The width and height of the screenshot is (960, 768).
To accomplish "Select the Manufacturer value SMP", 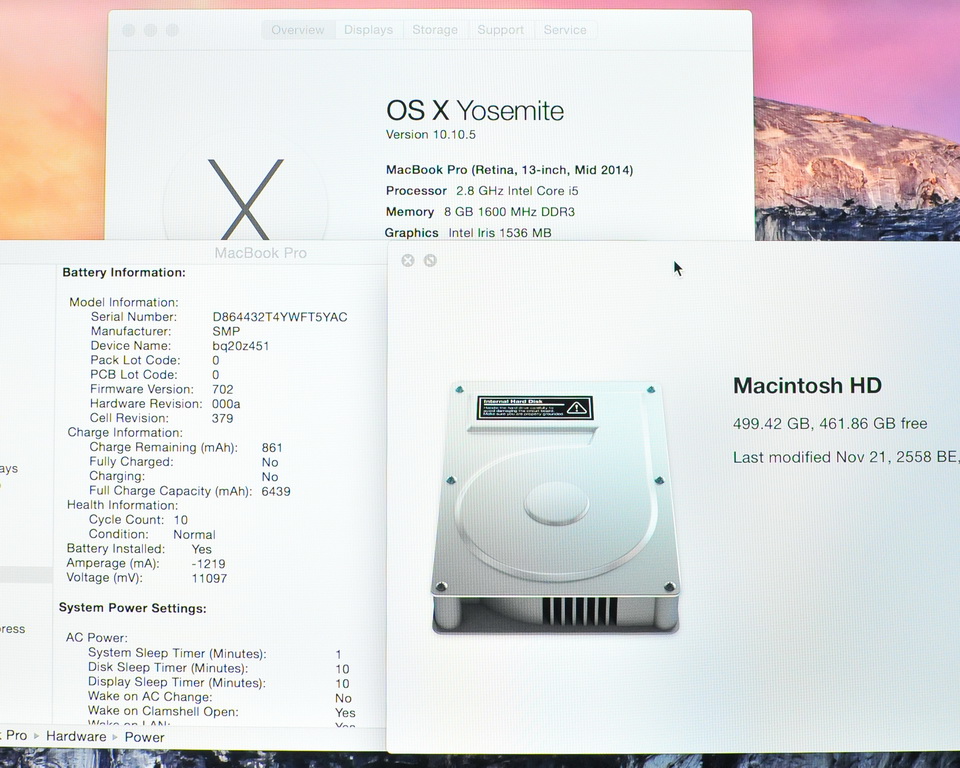I will pos(226,331).
